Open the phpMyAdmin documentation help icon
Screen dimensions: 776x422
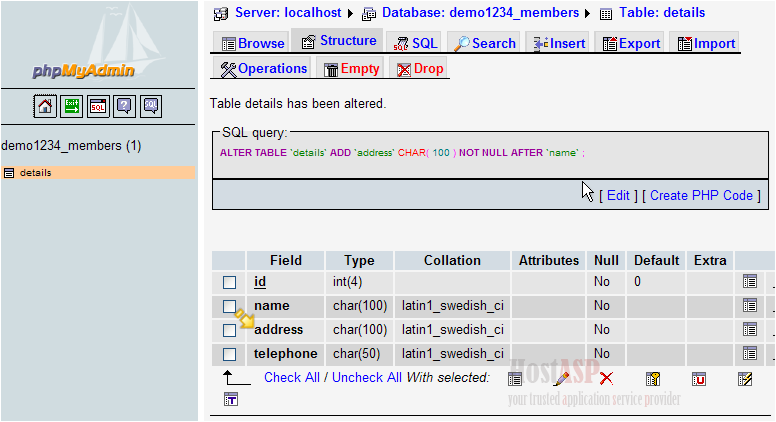coord(124,106)
